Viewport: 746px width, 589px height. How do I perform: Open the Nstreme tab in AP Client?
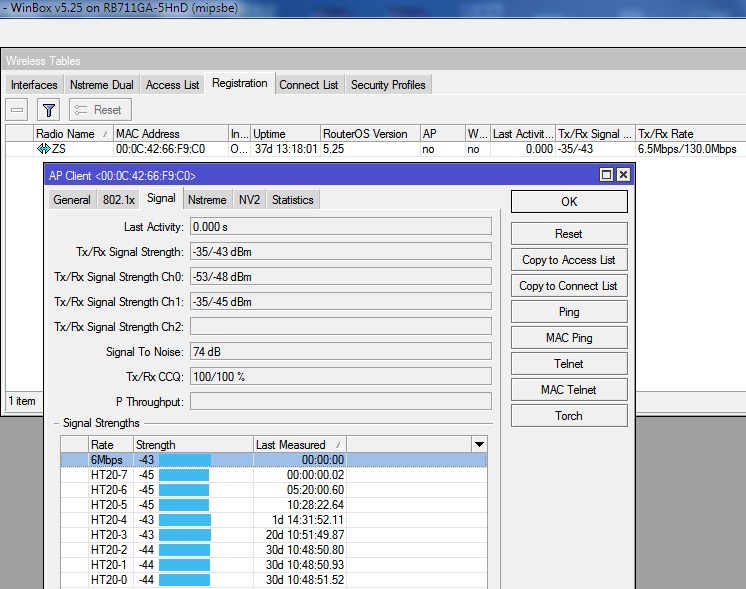click(207, 200)
